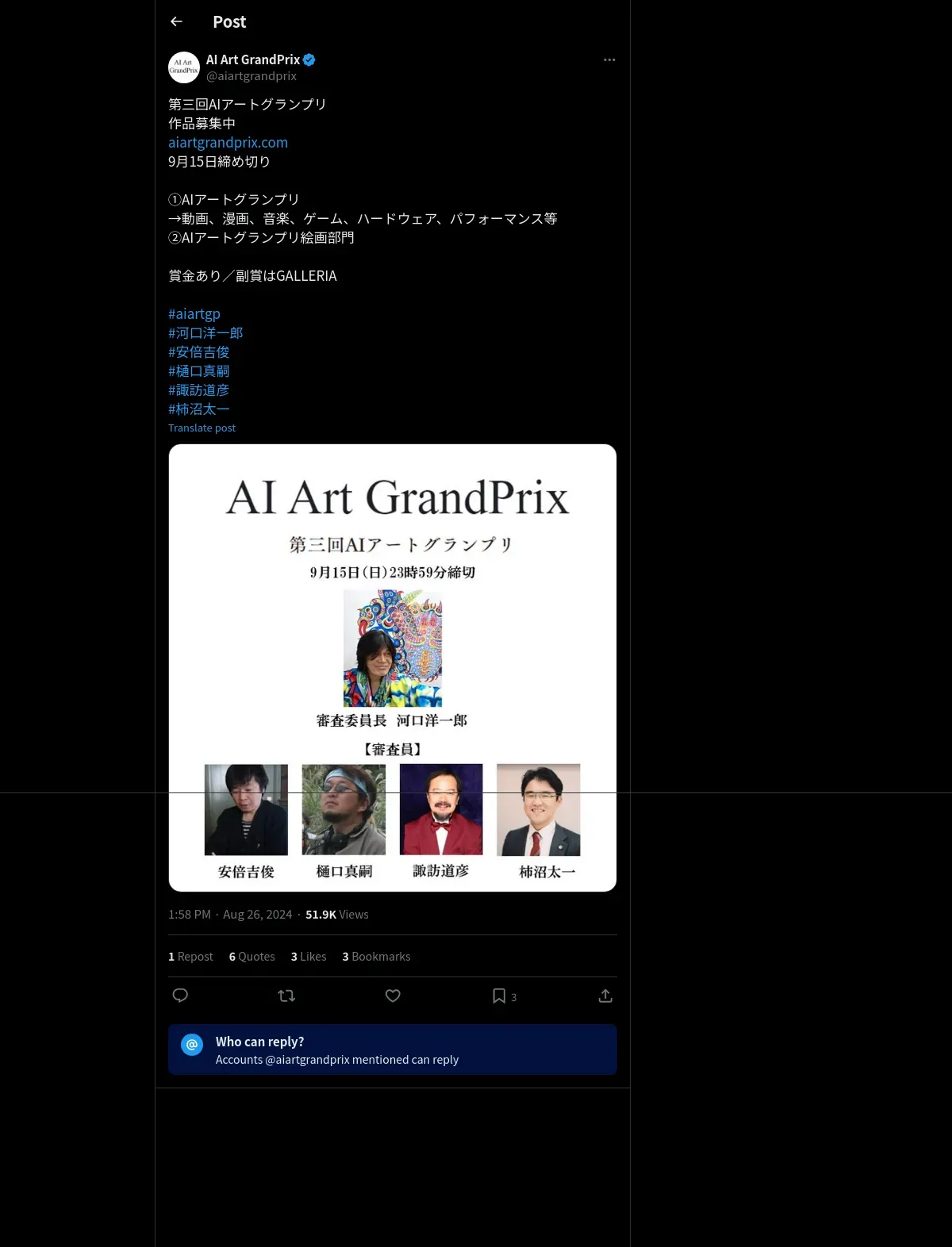Click the Post page heading
The image size is (952, 1247).
(x=229, y=22)
